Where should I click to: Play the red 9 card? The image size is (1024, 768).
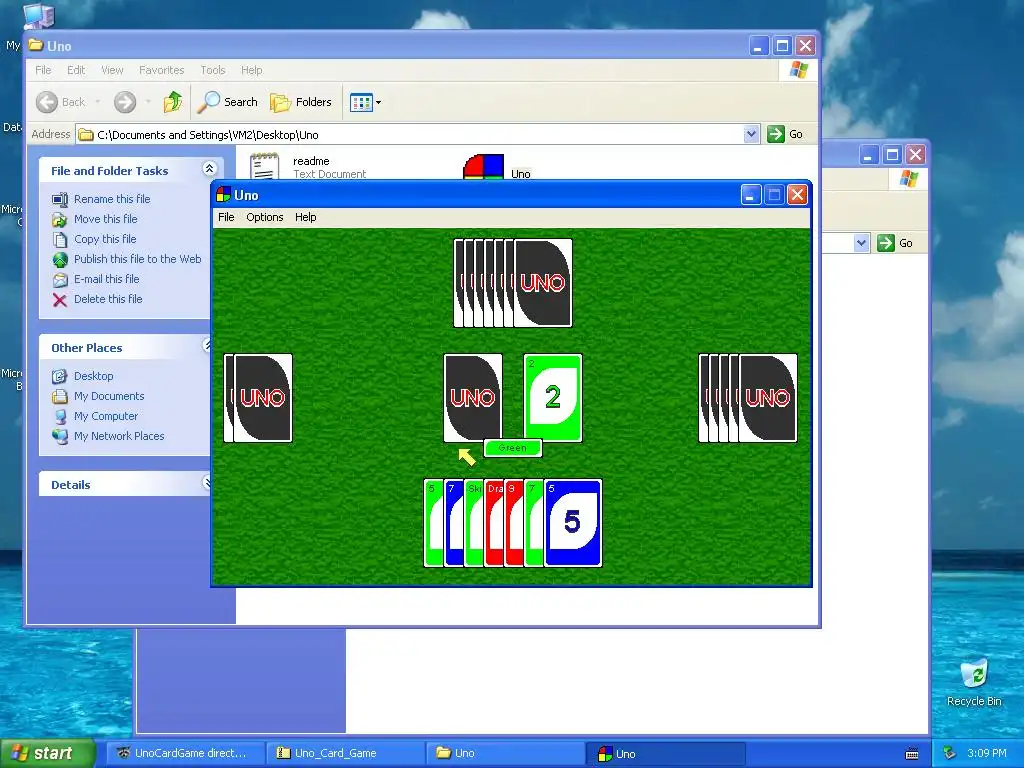click(x=514, y=523)
